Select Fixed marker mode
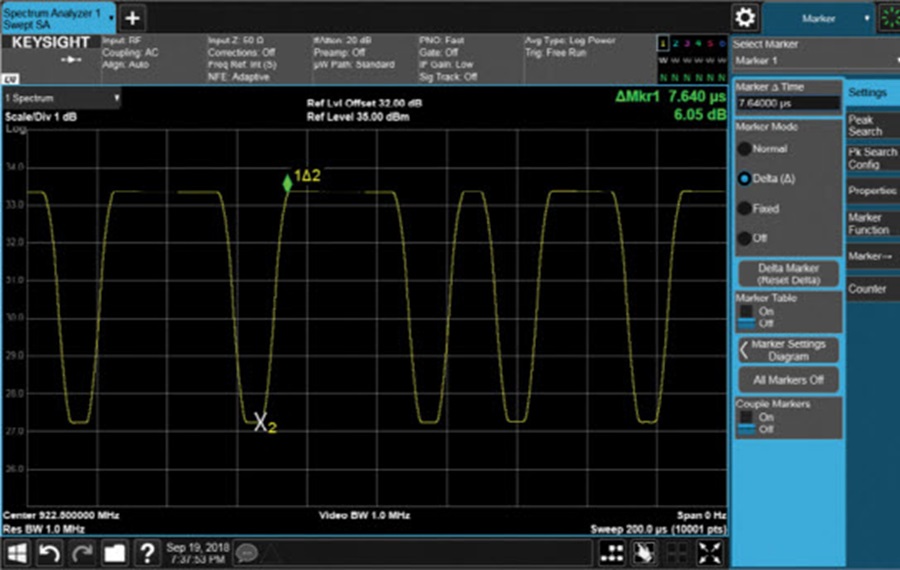 (744, 209)
